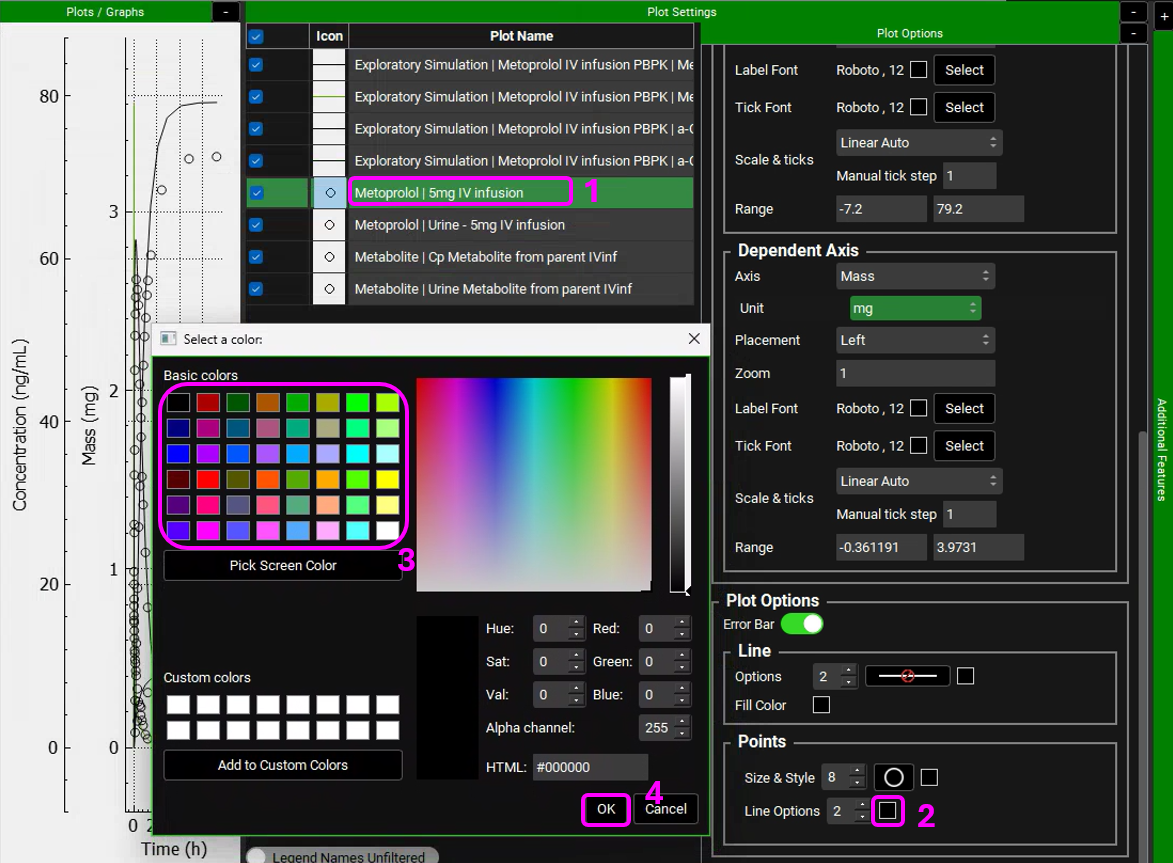The height and width of the screenshot is (863, 1173).
Task: Select Metabolite Cp Metabolite from parent IVinf row
Action: point(486,257)
